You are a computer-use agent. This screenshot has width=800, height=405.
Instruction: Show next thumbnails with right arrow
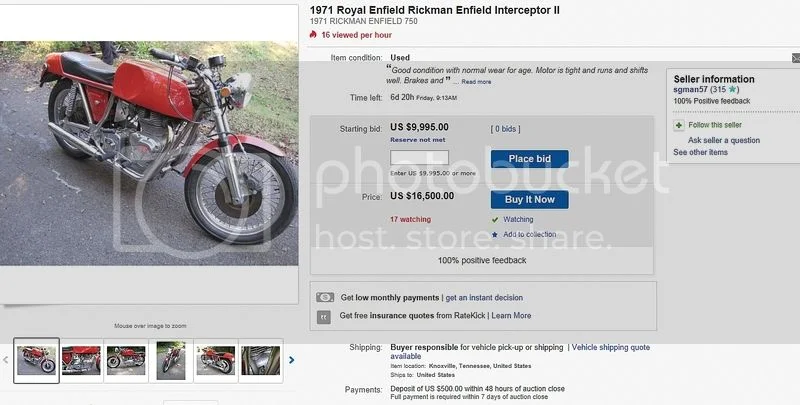291,360
